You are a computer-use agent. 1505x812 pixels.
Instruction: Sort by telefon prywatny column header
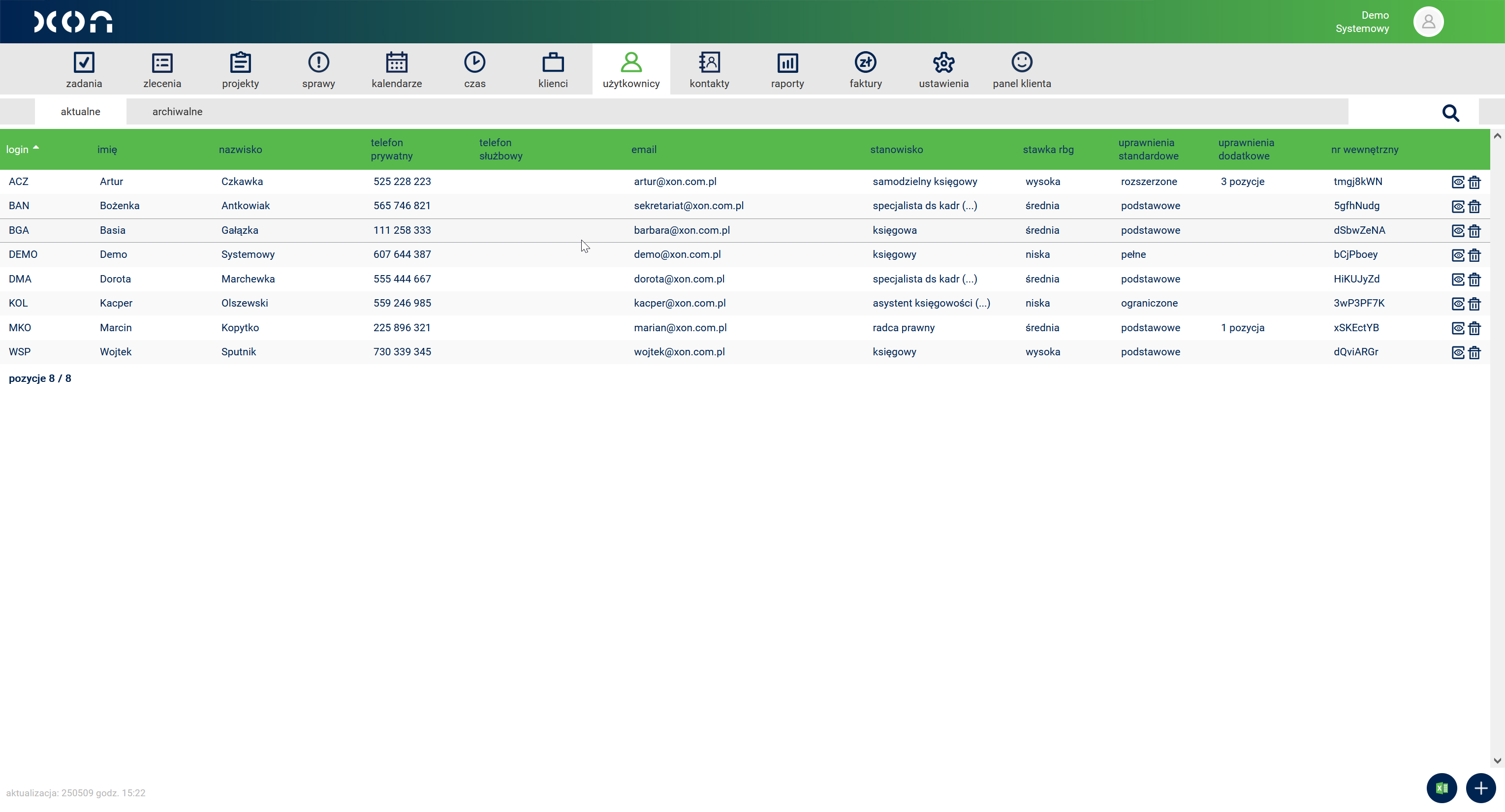pos(391,150)
